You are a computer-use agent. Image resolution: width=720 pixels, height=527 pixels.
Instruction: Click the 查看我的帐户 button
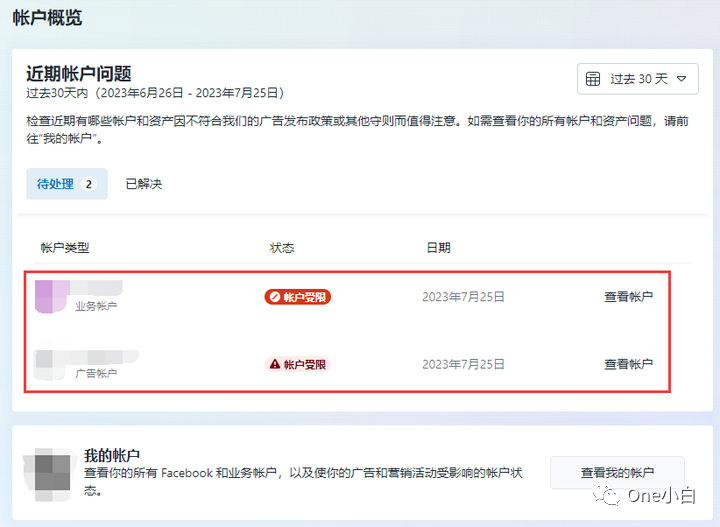tap(617, 472)
